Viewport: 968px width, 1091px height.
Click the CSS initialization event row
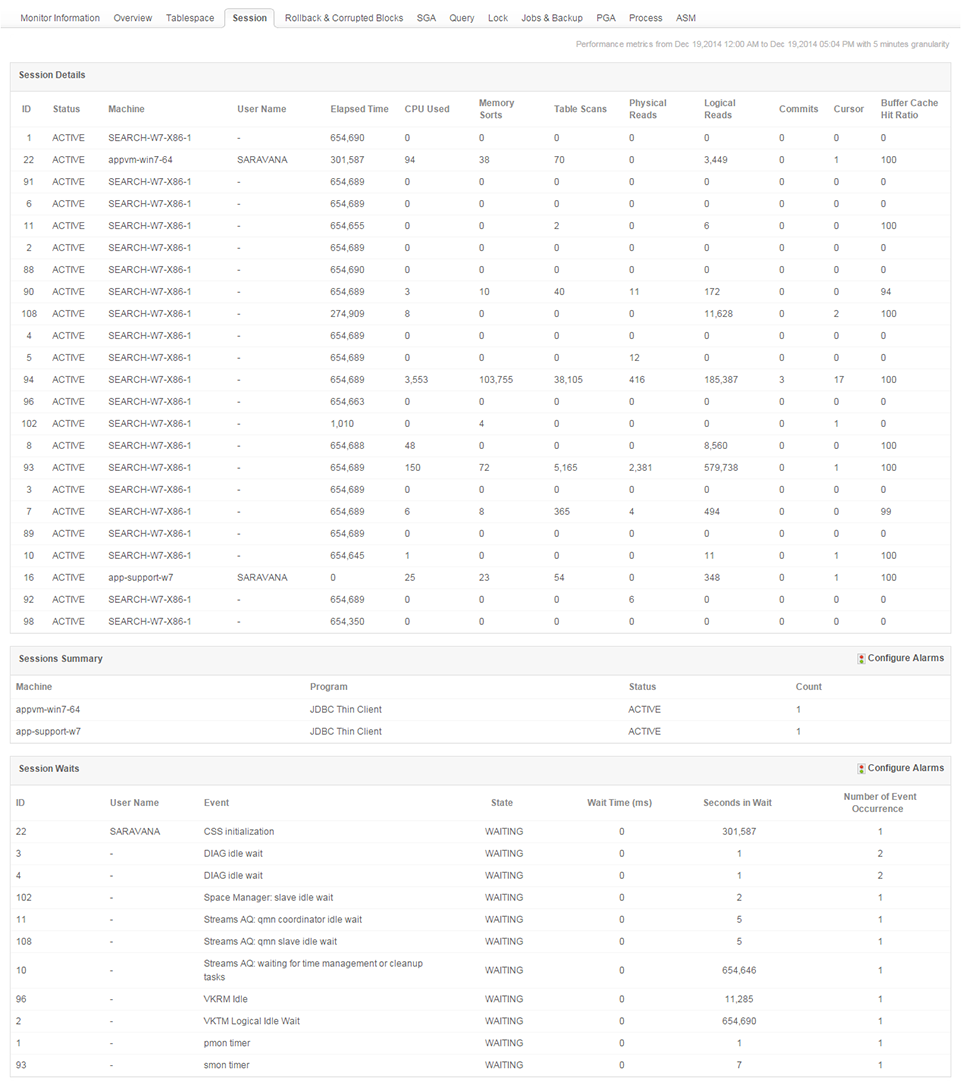click(238, 832)
